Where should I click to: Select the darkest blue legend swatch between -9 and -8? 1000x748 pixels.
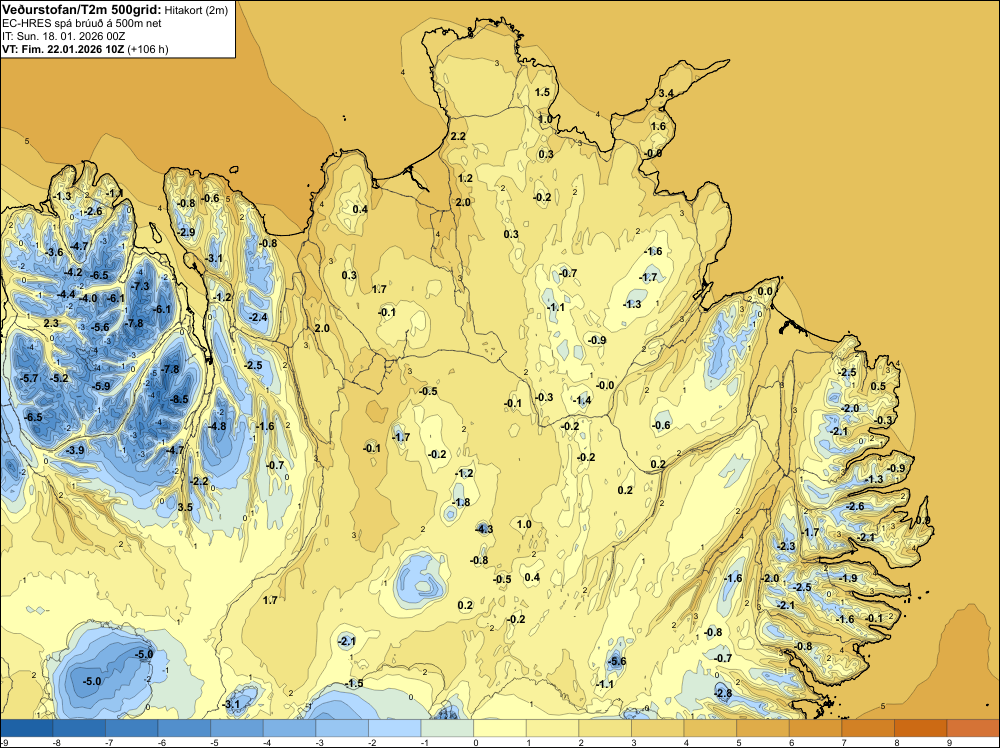pyautogui.click(x=27, y=728)
